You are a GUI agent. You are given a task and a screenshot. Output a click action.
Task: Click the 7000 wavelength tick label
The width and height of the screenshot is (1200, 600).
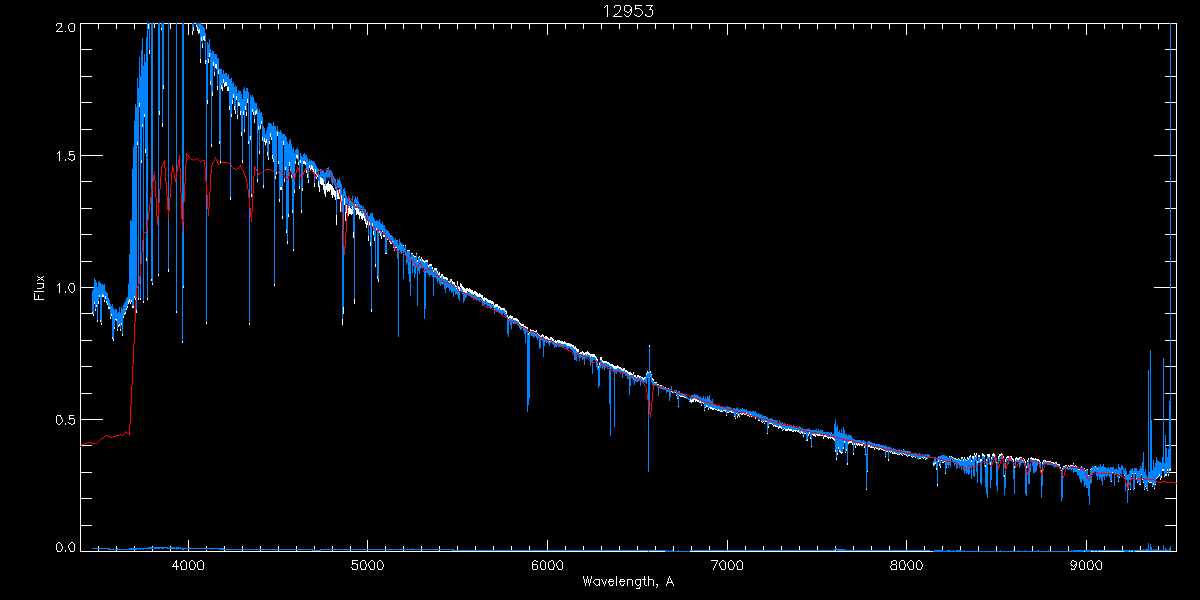click(727, 566)
